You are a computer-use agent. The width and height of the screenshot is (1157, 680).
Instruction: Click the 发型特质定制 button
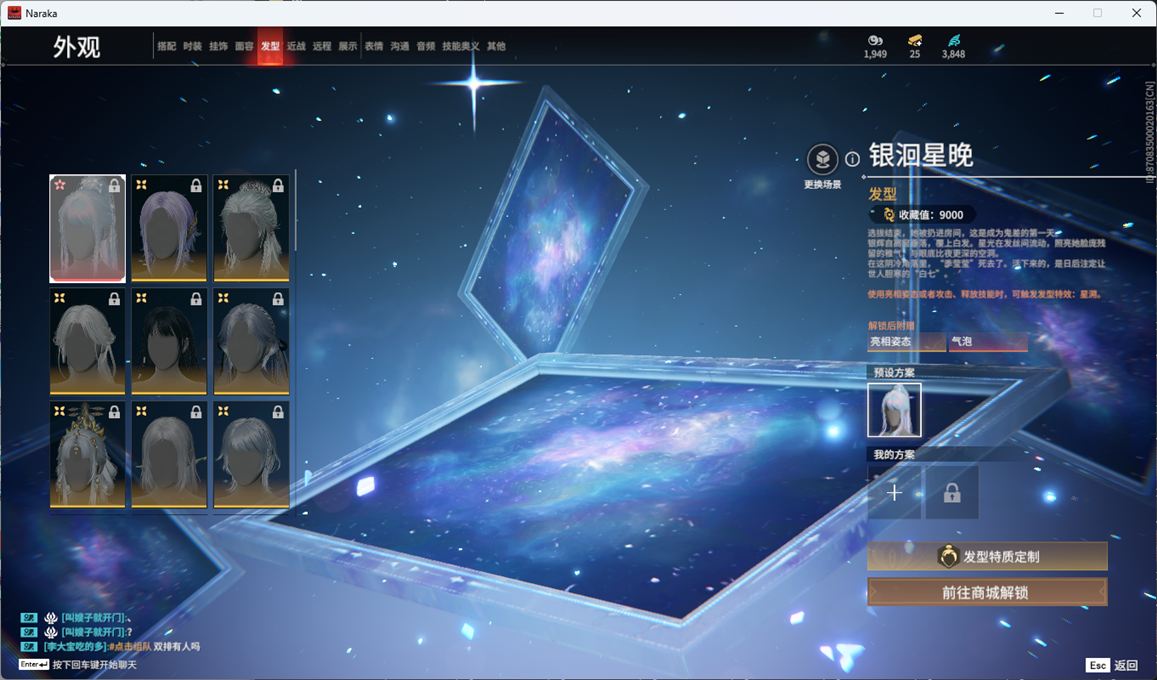[987, 557]
